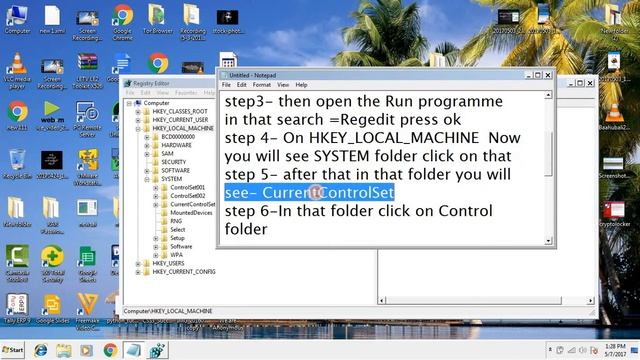Select the MountedDevices registry key
The height and width of the screenshot is (360, 640).
pyautogui.click(x=191, y=213)
